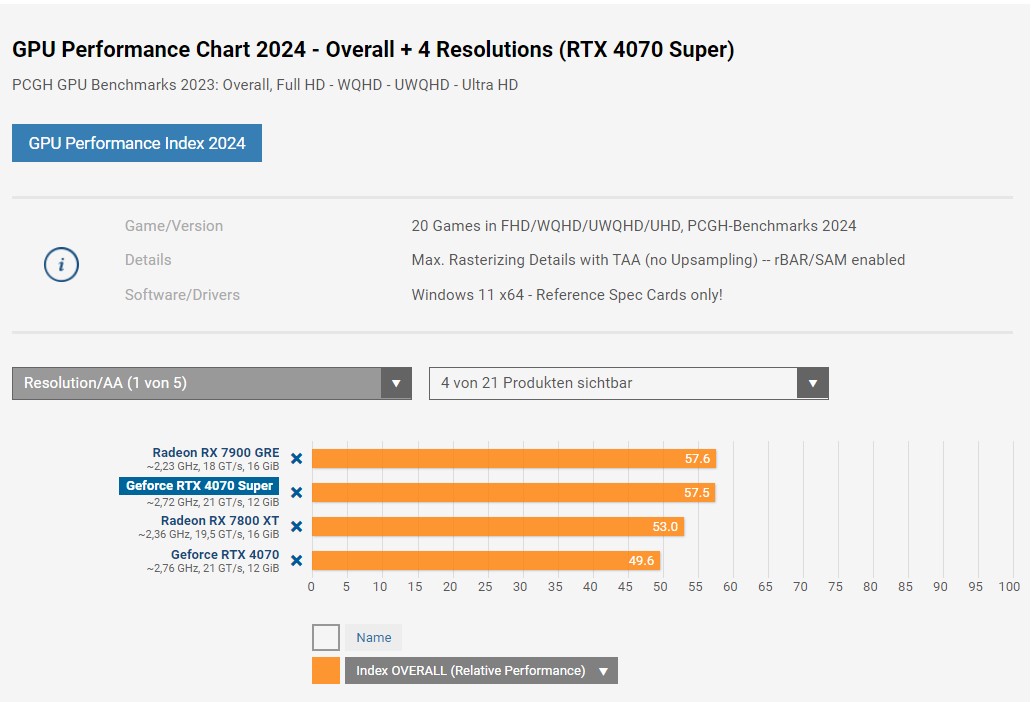The width and height of the screenshot is (1031, 702).
Task: Click the '20 Games in FHD/WQHD/UWQHD/UHD' text
Action: (634, 226)
